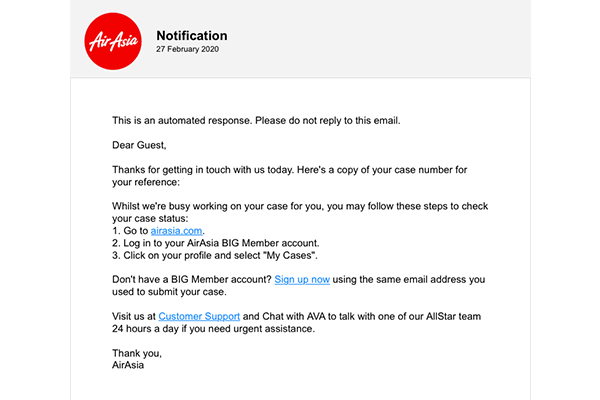Open the airasia.com link
The height and width of the screenshot is (400, 600).
[x=176, y=231]
